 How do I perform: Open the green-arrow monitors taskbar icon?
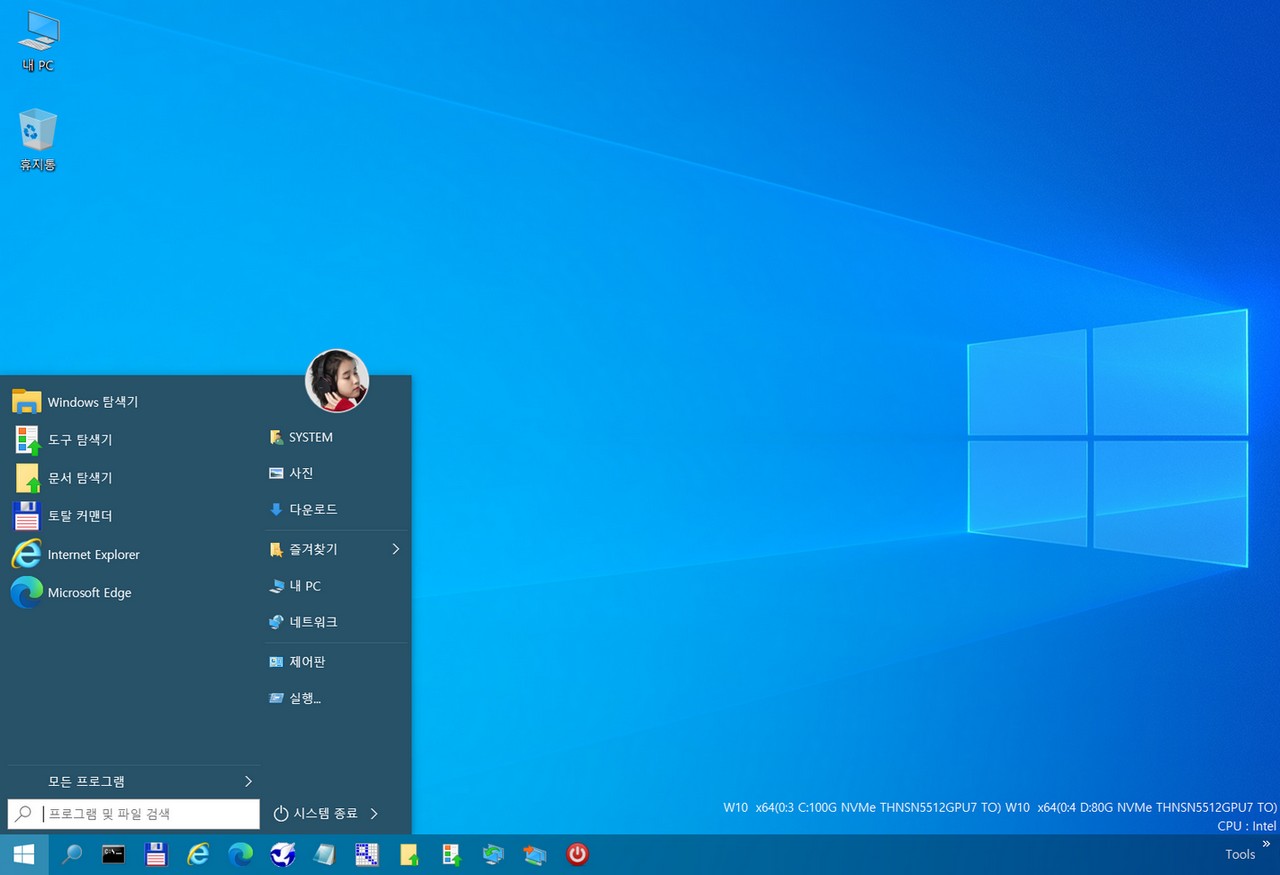click(493, 854)
